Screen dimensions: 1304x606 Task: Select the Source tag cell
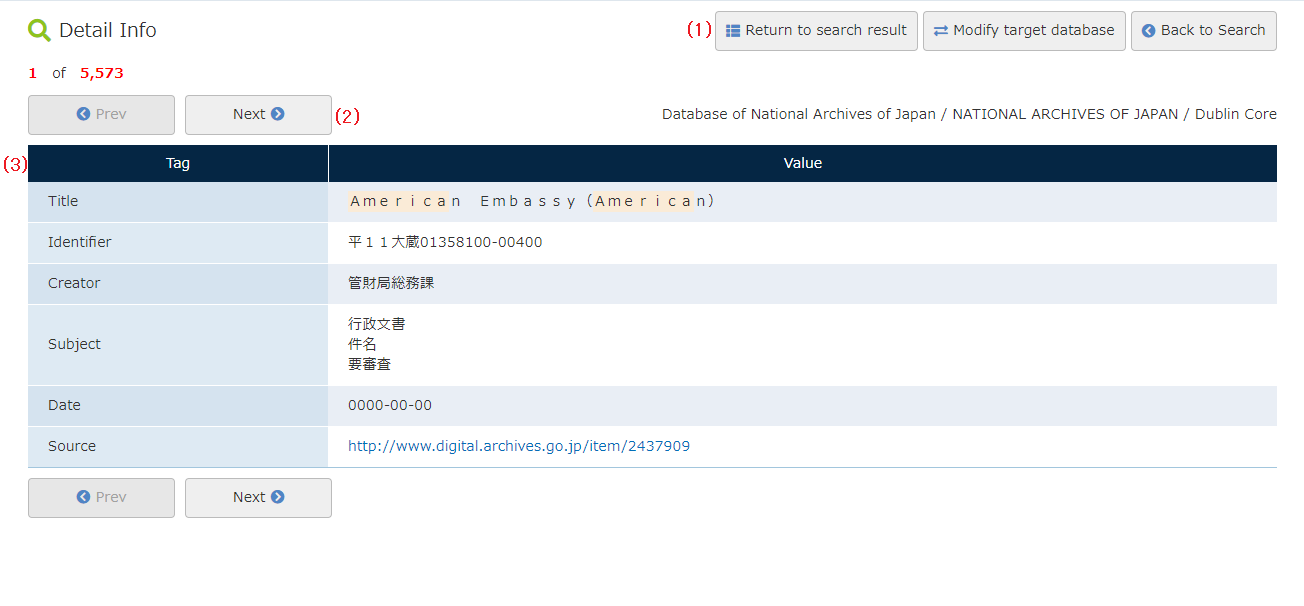click(178, 447)
